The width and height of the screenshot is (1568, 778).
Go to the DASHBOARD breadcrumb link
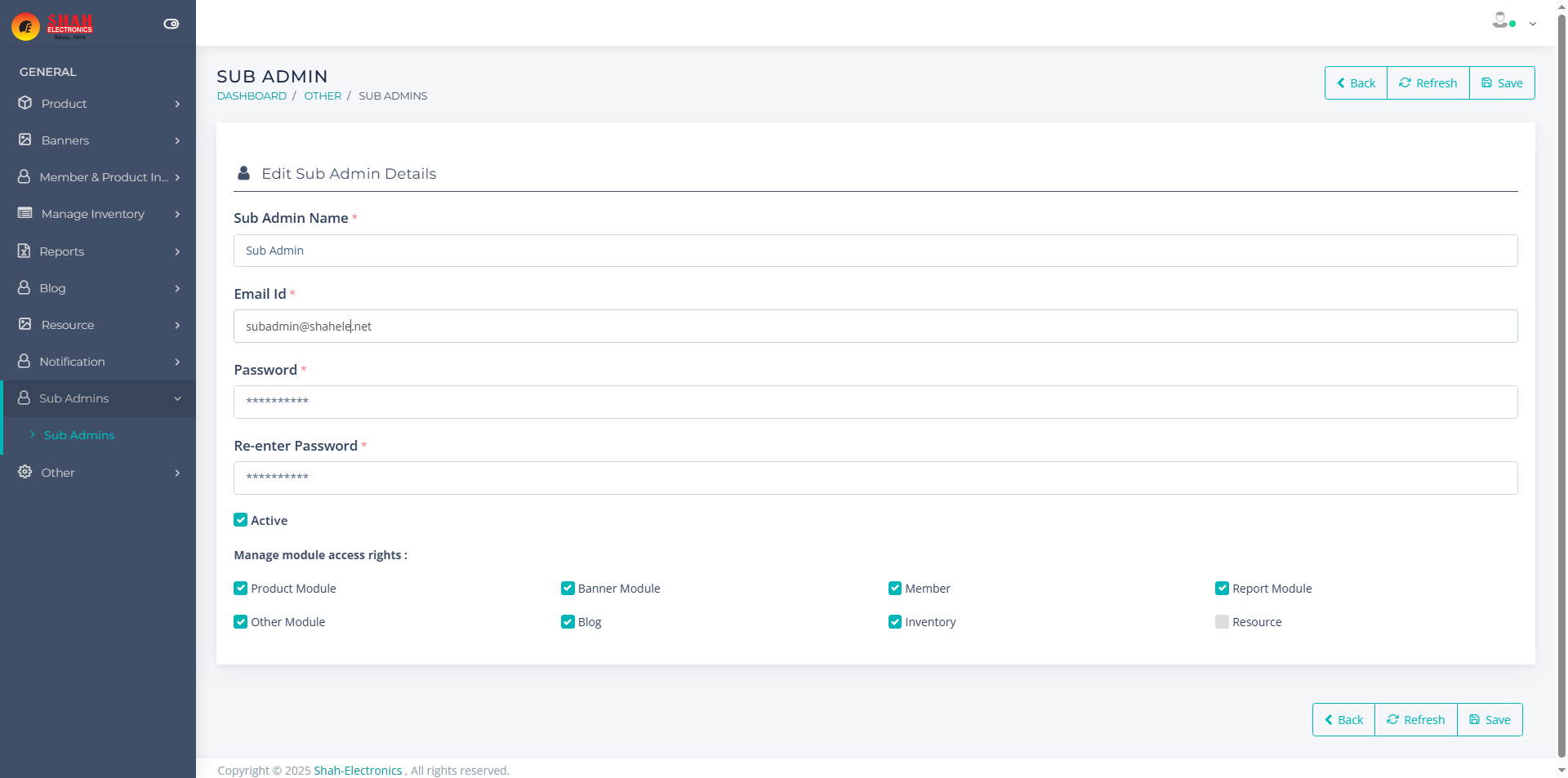coord(252,96)
